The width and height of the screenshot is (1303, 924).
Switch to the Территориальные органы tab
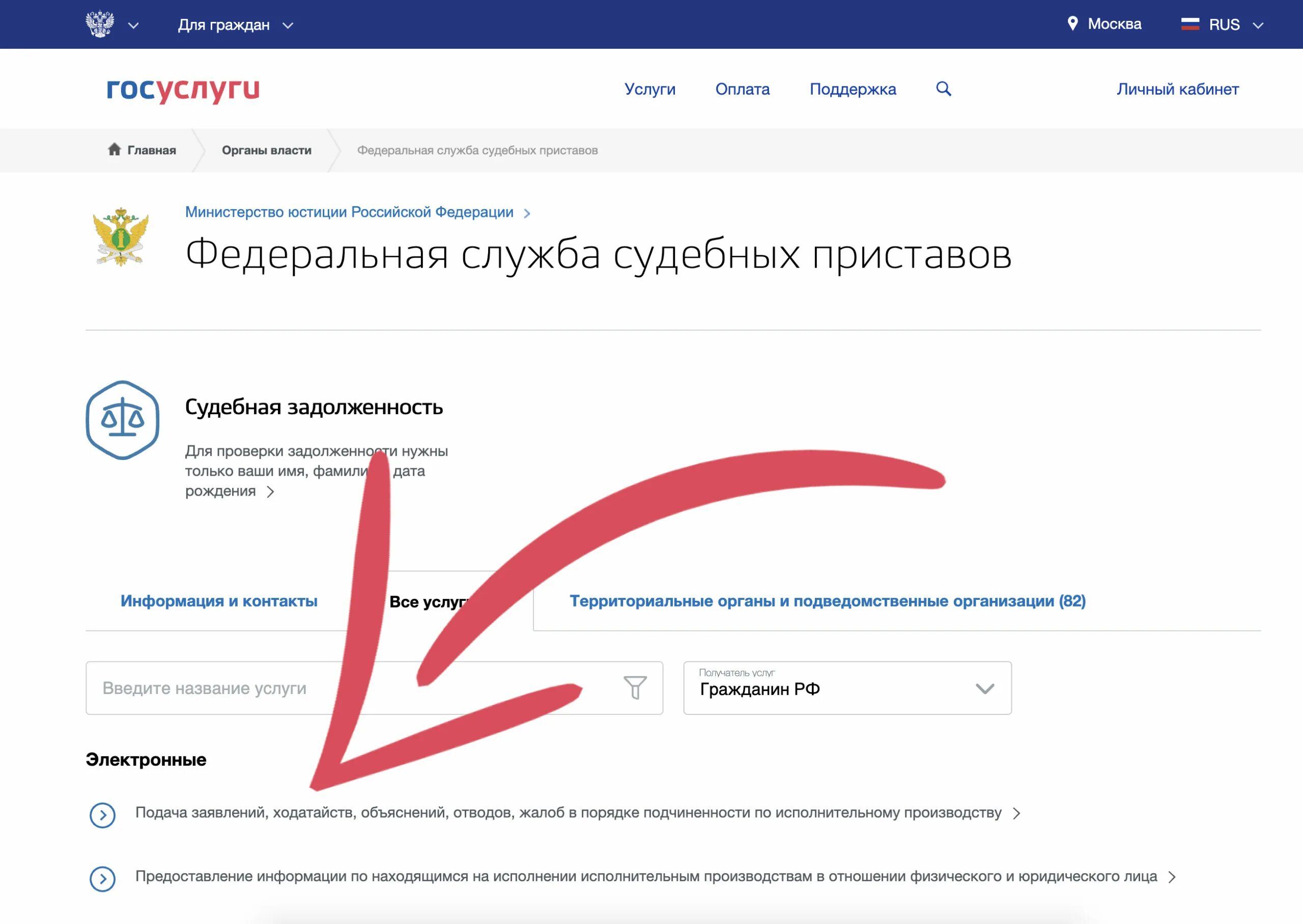[x=828, y=601]
